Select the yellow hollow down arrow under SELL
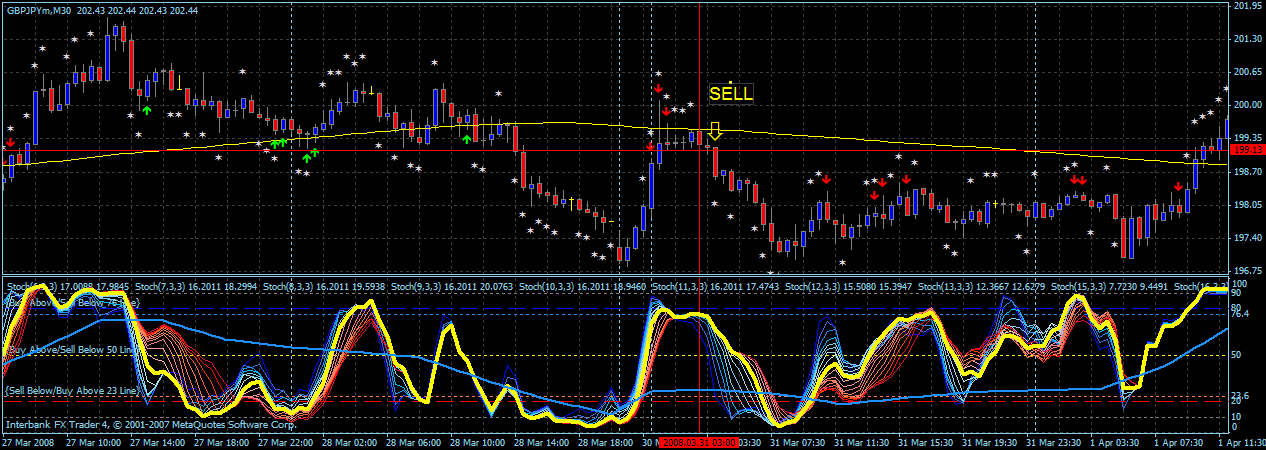This screenshot has height=450, width=1266. pyautogui.click(x=715, y=131)
